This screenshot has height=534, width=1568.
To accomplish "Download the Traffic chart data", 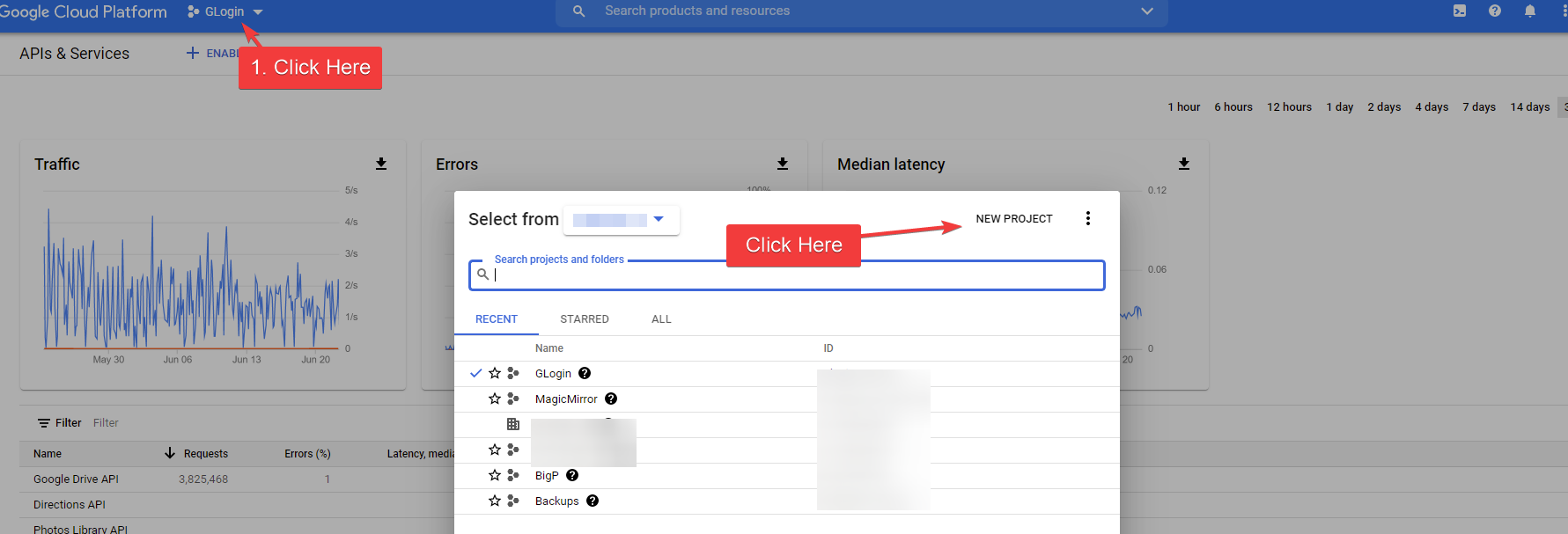I will [x=381, y=164].
